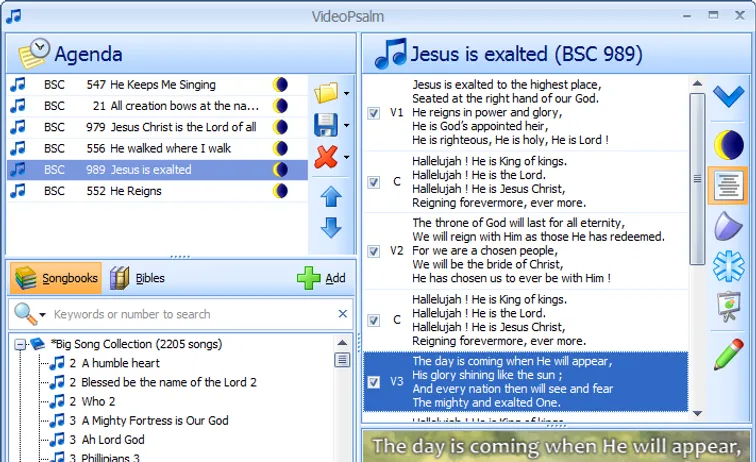Image resolution: width=756 pixels, height=462 pixels.
Task: Select the Songbooks tab
Action: click(x=56, y=278)
